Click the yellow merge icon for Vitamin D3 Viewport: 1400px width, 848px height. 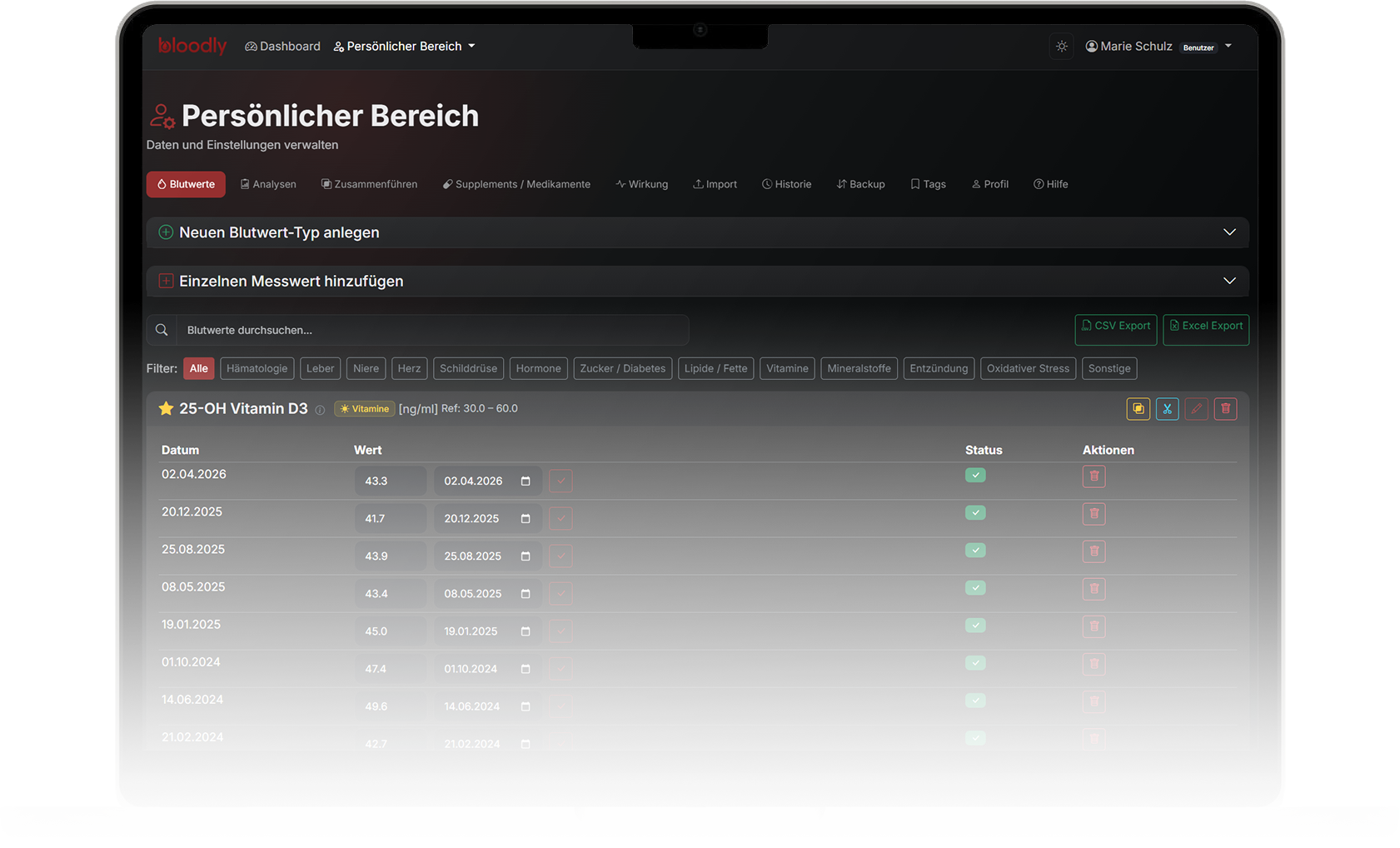pos(1138,409)
